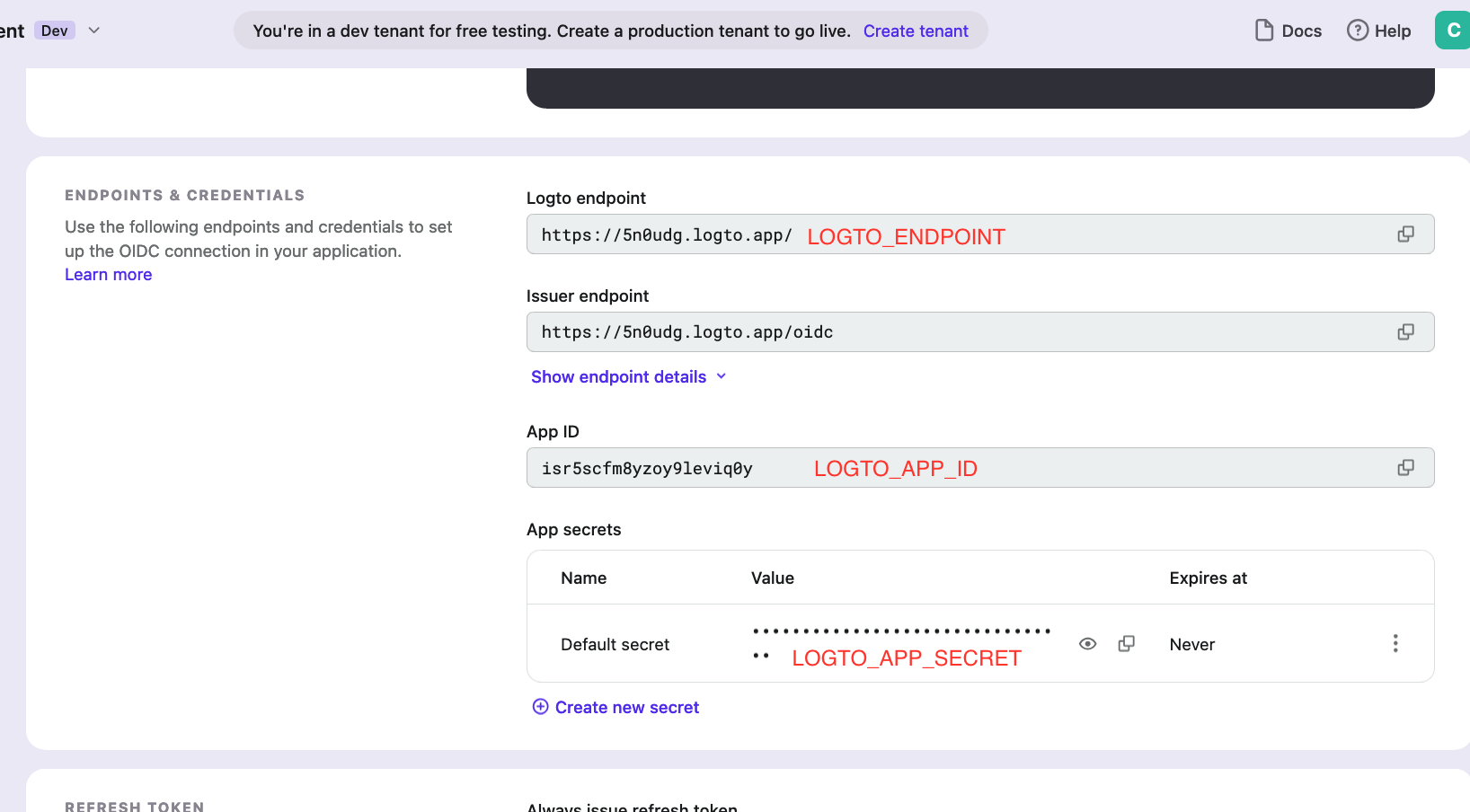Click the Issuer endpoint field
Screen dimensions: 1470x812
(x=980, y=332)
